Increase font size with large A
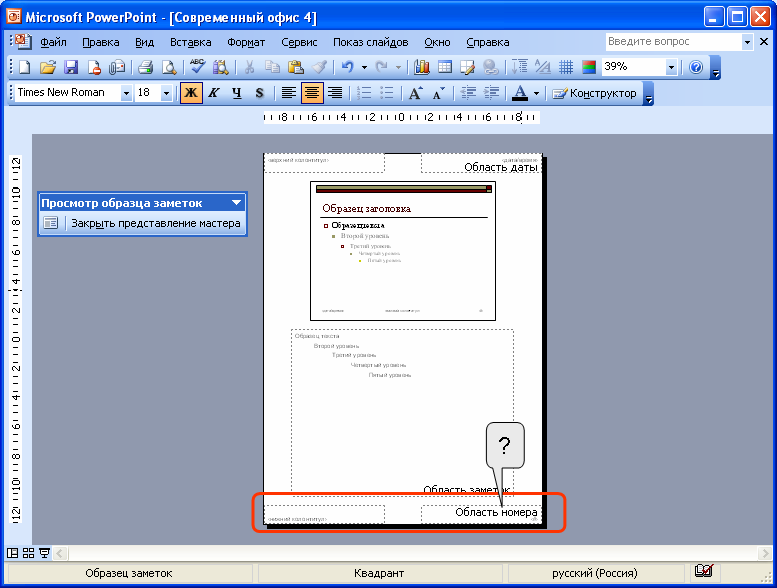 (x=415, y=93)
